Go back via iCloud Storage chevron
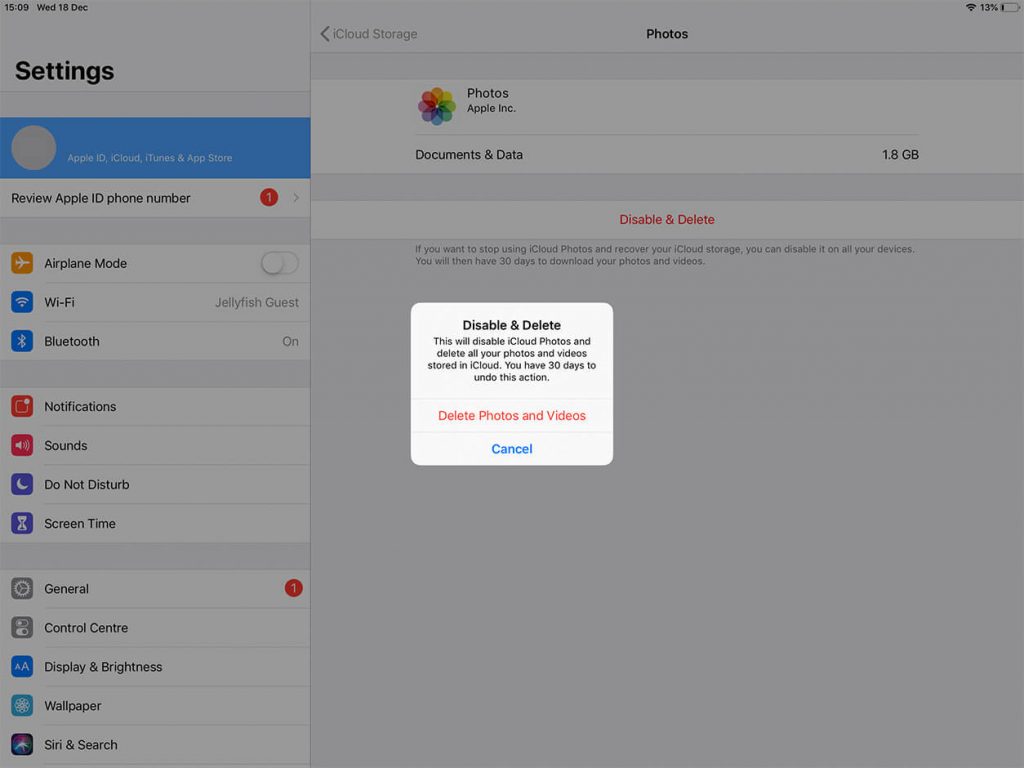Viewport: 1024px width, 768px height. click(325, 34)
